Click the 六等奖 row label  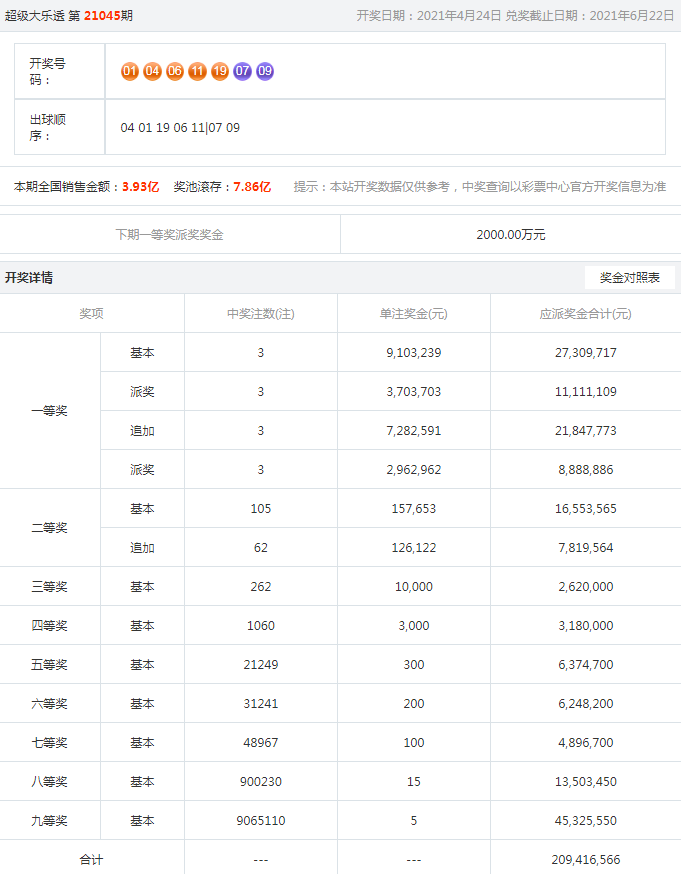click(50, 704)
